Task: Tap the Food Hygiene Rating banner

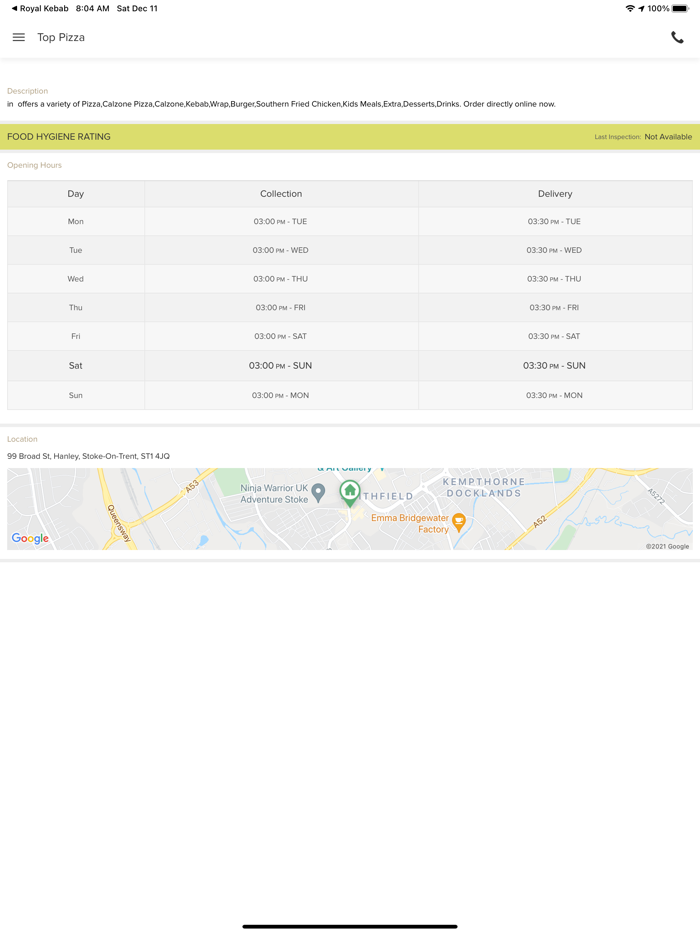Action: point(350,136)
